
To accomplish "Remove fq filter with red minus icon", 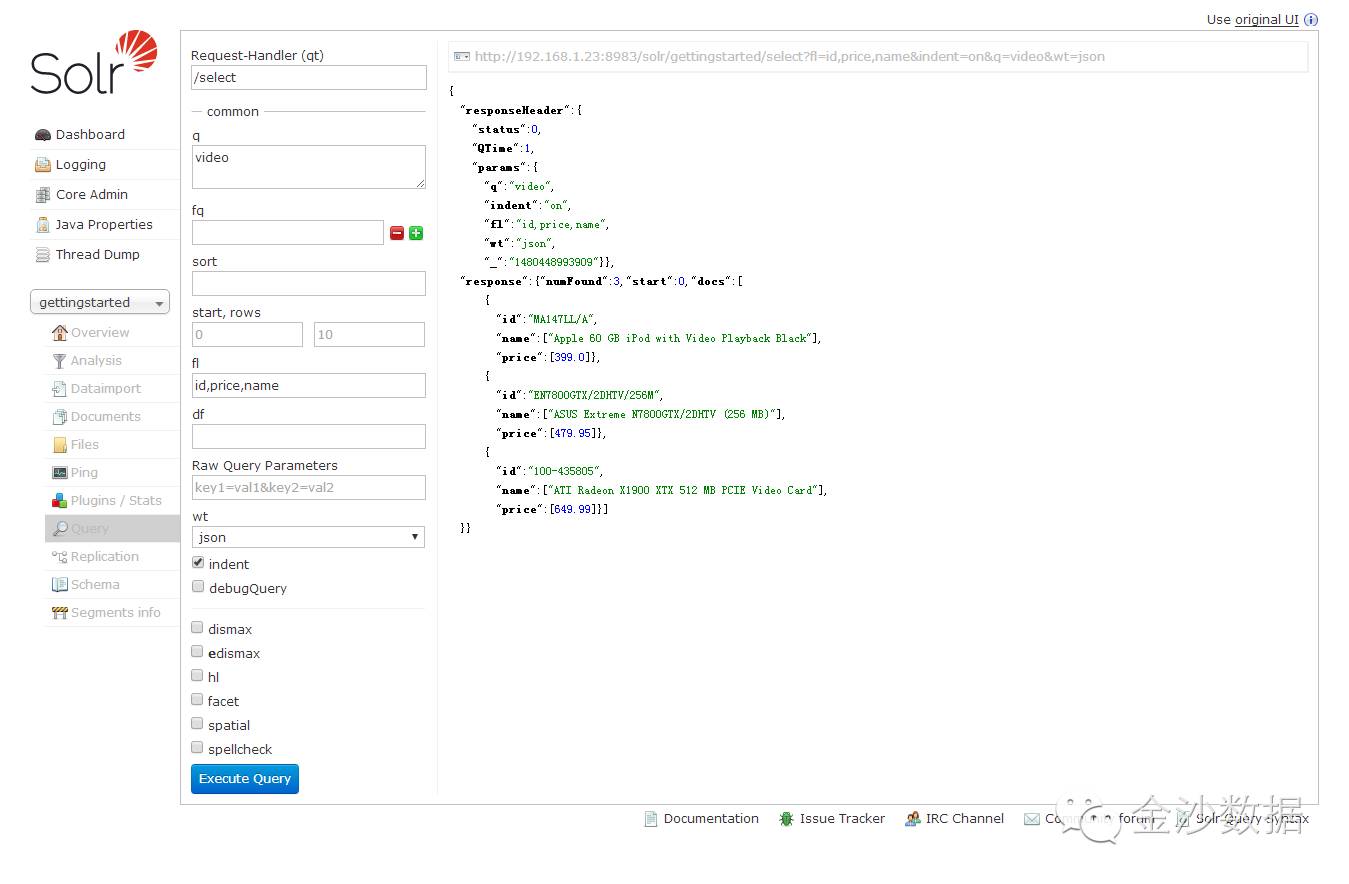I will [397, 233].
